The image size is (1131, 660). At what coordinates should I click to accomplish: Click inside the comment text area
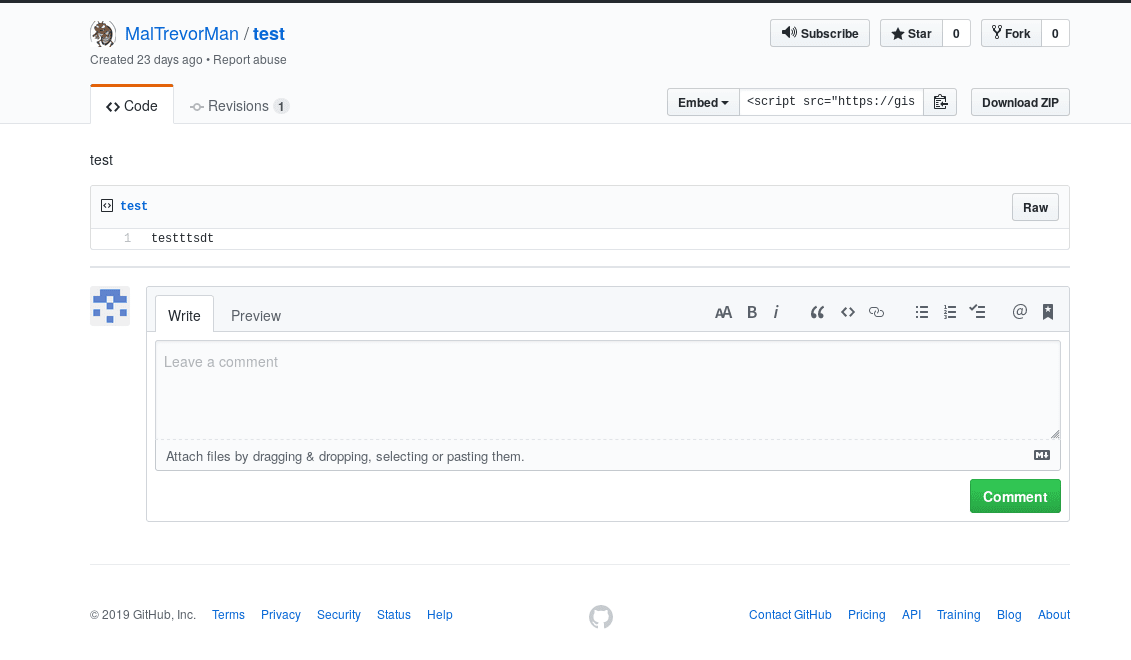[606, 390]
